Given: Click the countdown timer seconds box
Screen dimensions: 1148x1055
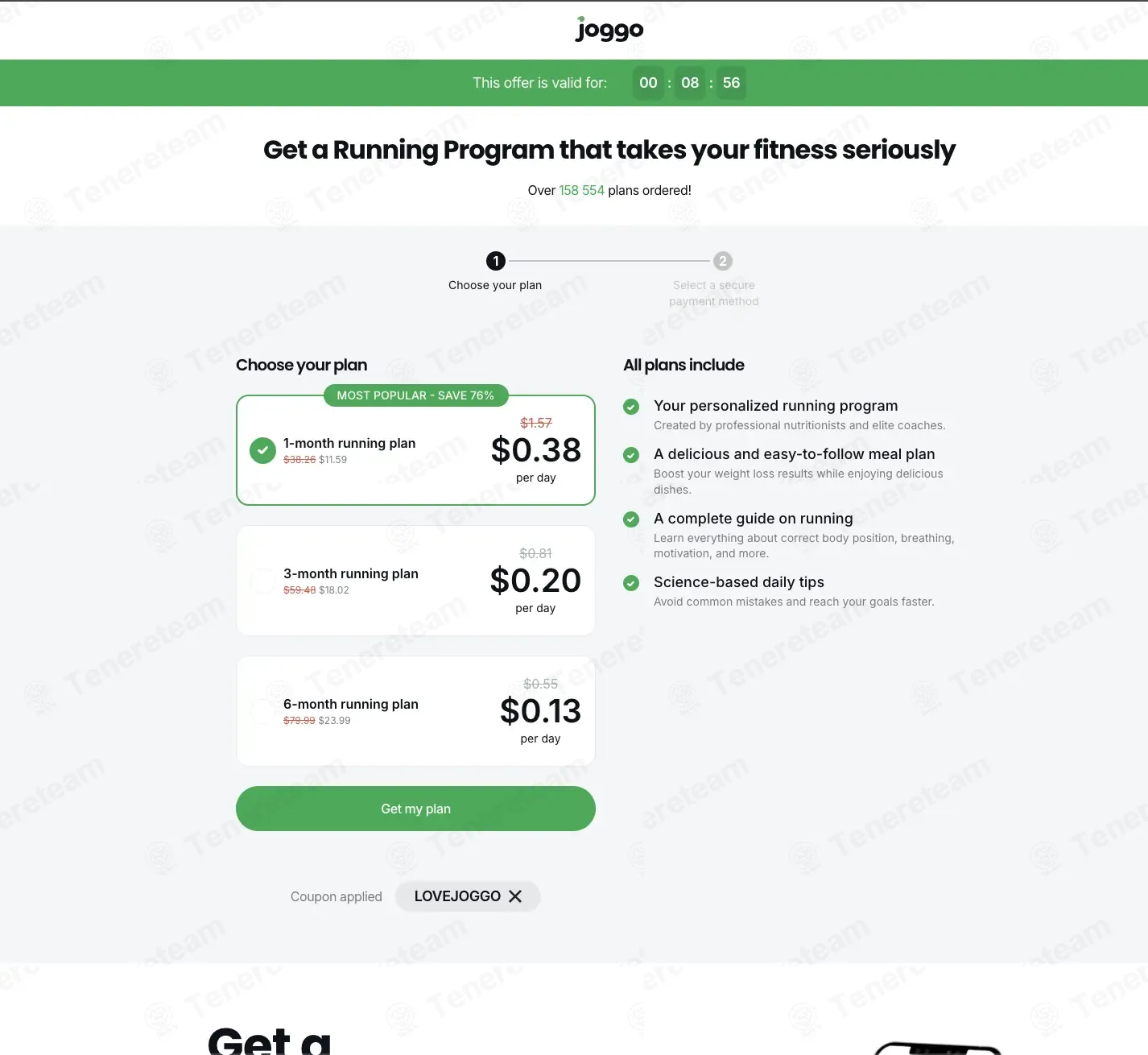Looking at the screenshot, I should coord(731,83).
